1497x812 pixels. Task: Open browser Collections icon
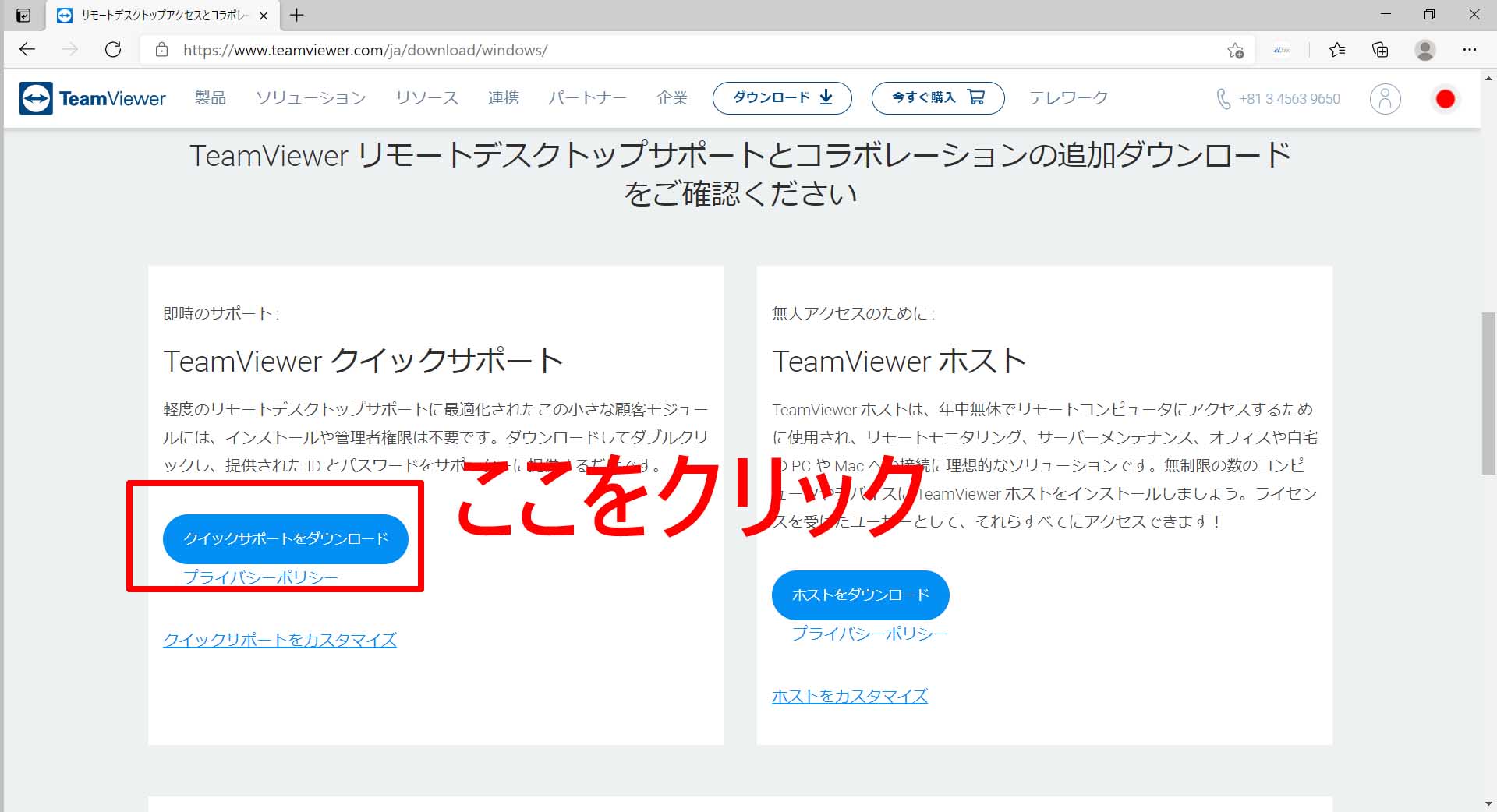click(x=1380, y=50)
